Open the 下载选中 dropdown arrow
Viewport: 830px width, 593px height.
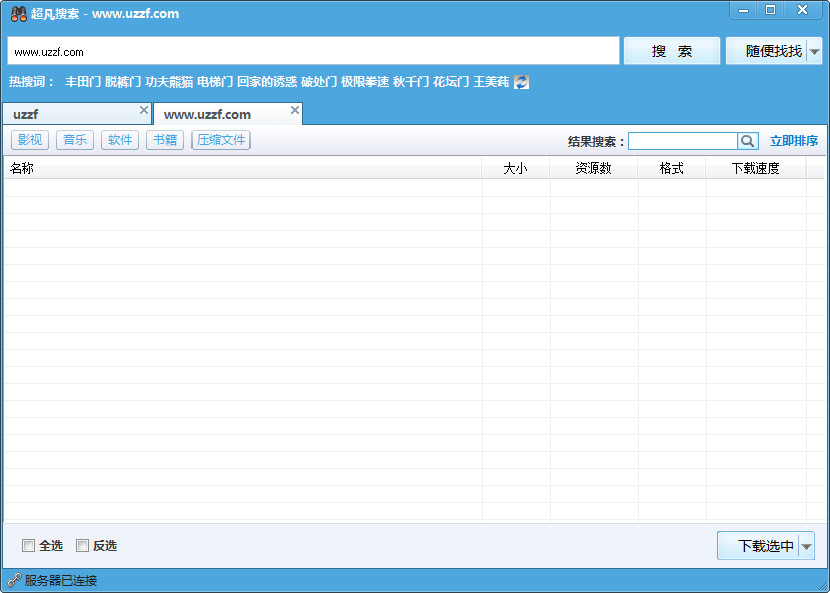(806, 546)
